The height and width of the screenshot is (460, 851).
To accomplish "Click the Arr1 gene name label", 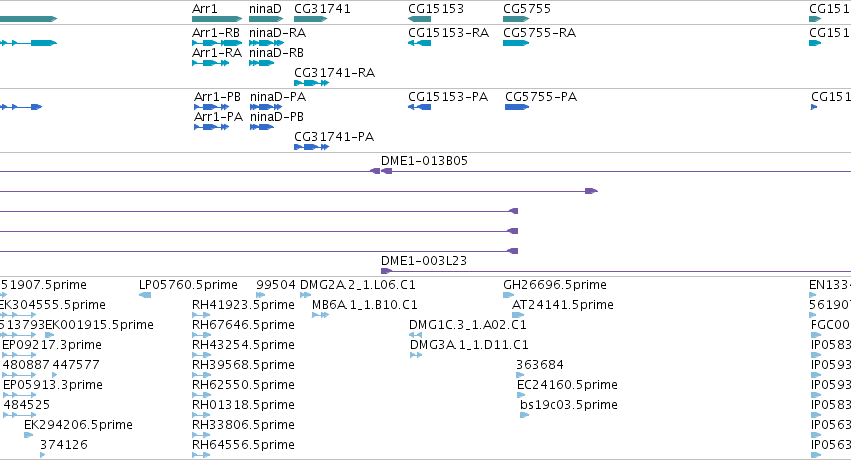I will click(x=205, y=9).
